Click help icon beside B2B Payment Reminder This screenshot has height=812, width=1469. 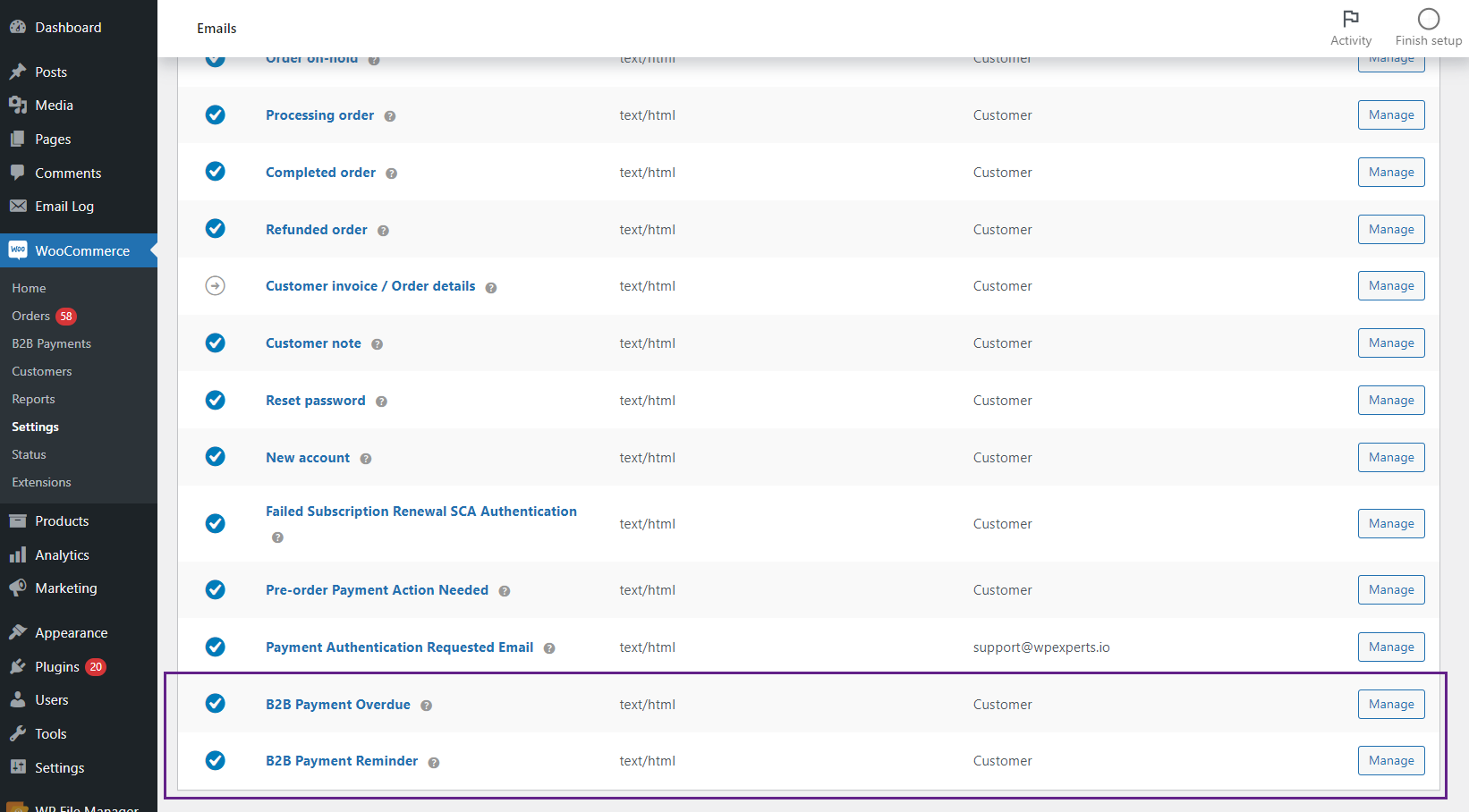pos(434,763)
